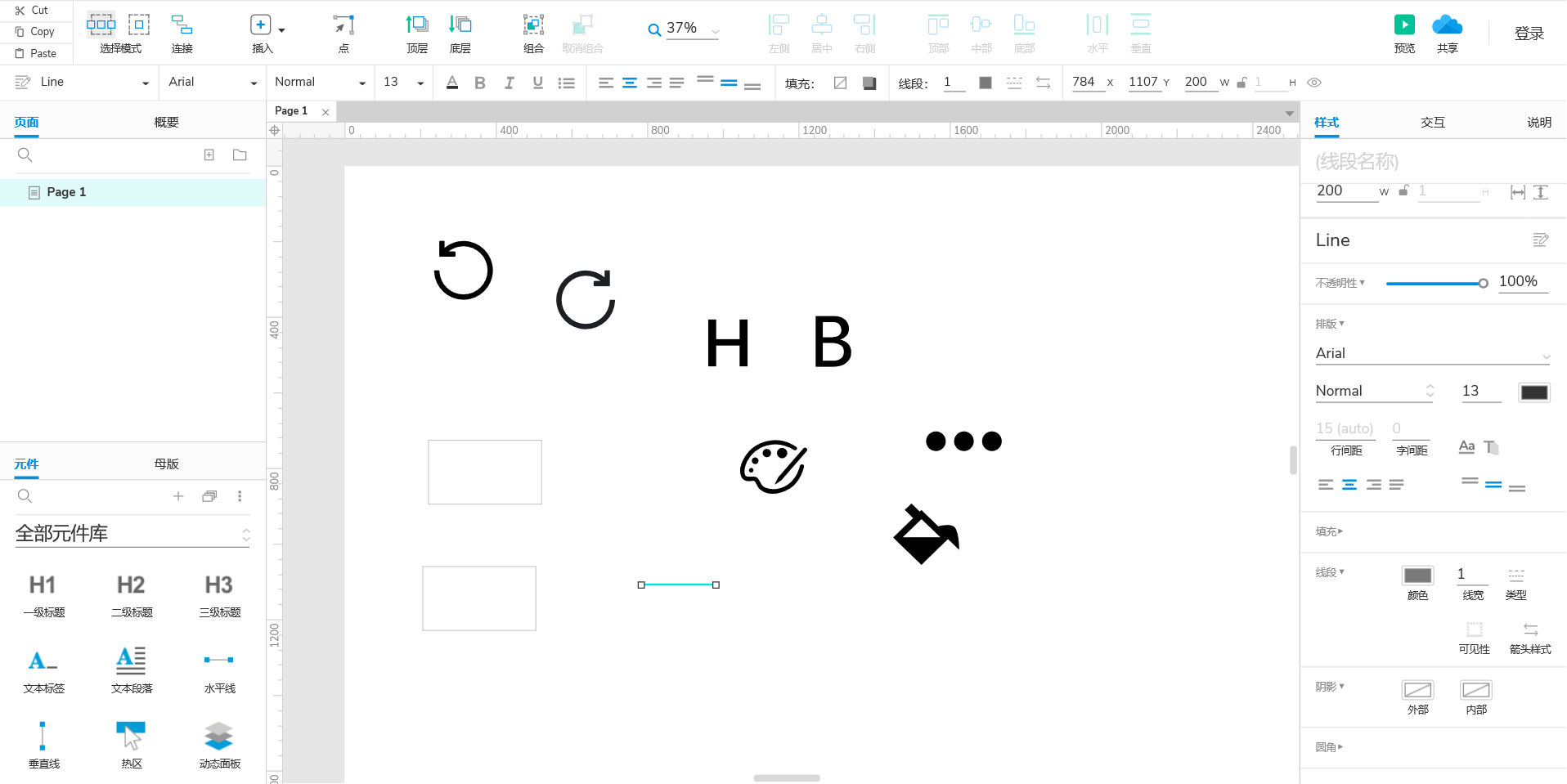Send selection to 底层 back

pyautogui.click(x=460, y=33)
